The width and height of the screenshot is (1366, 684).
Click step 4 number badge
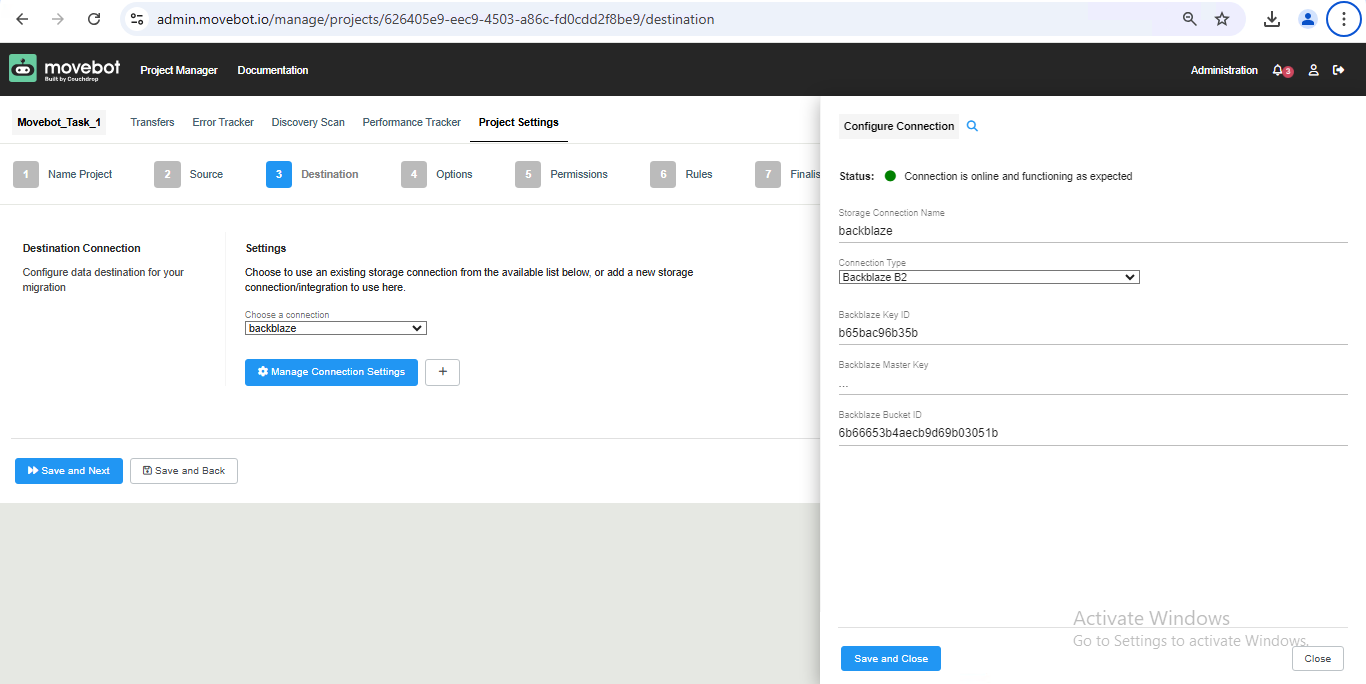tap(414, 174)
